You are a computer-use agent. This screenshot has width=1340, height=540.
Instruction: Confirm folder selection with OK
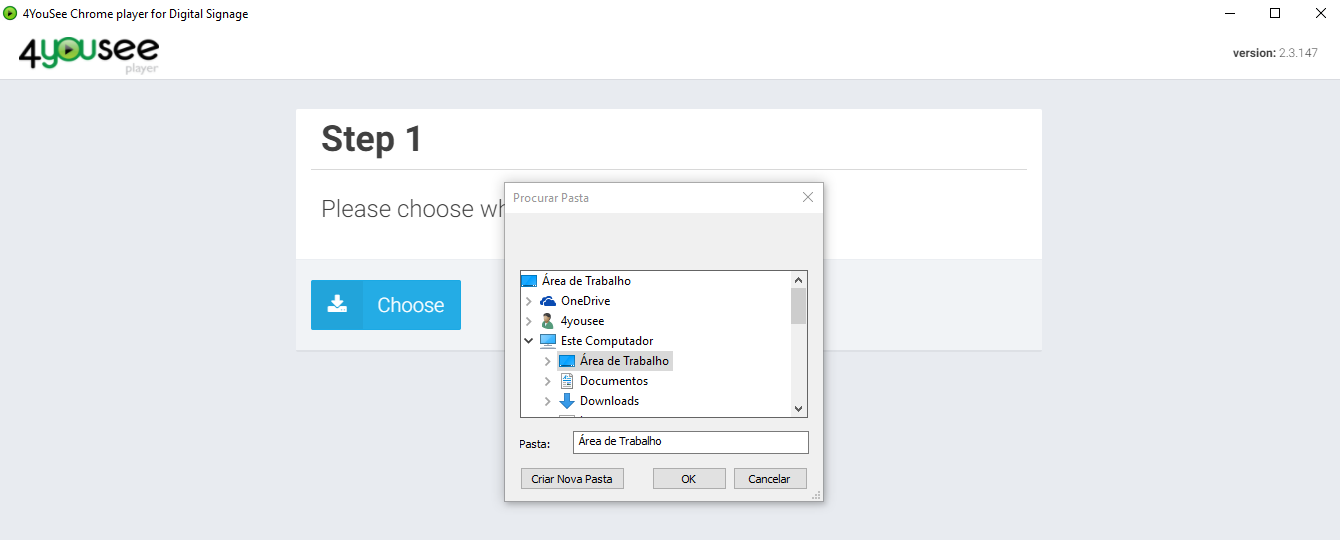click(689, 479)
